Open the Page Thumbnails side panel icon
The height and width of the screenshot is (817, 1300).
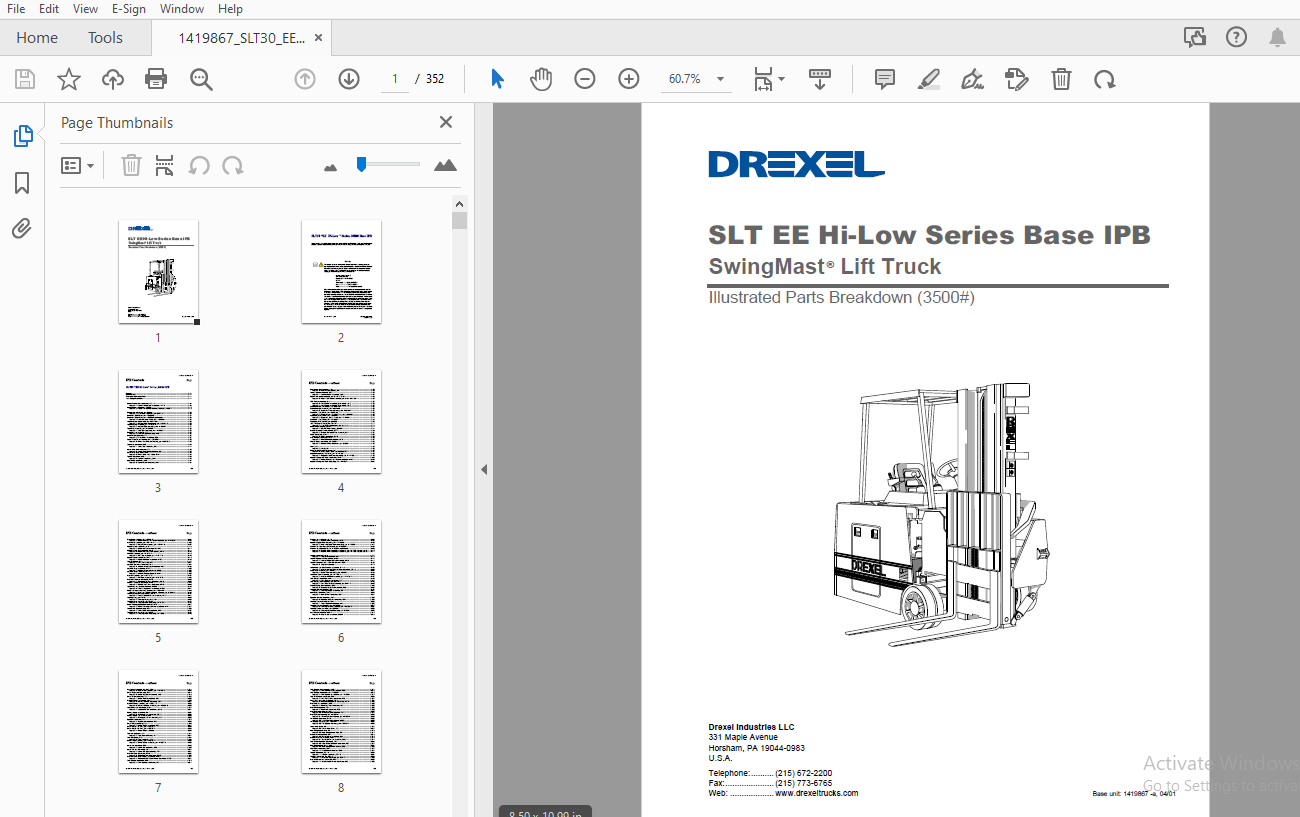click(23, 137)
